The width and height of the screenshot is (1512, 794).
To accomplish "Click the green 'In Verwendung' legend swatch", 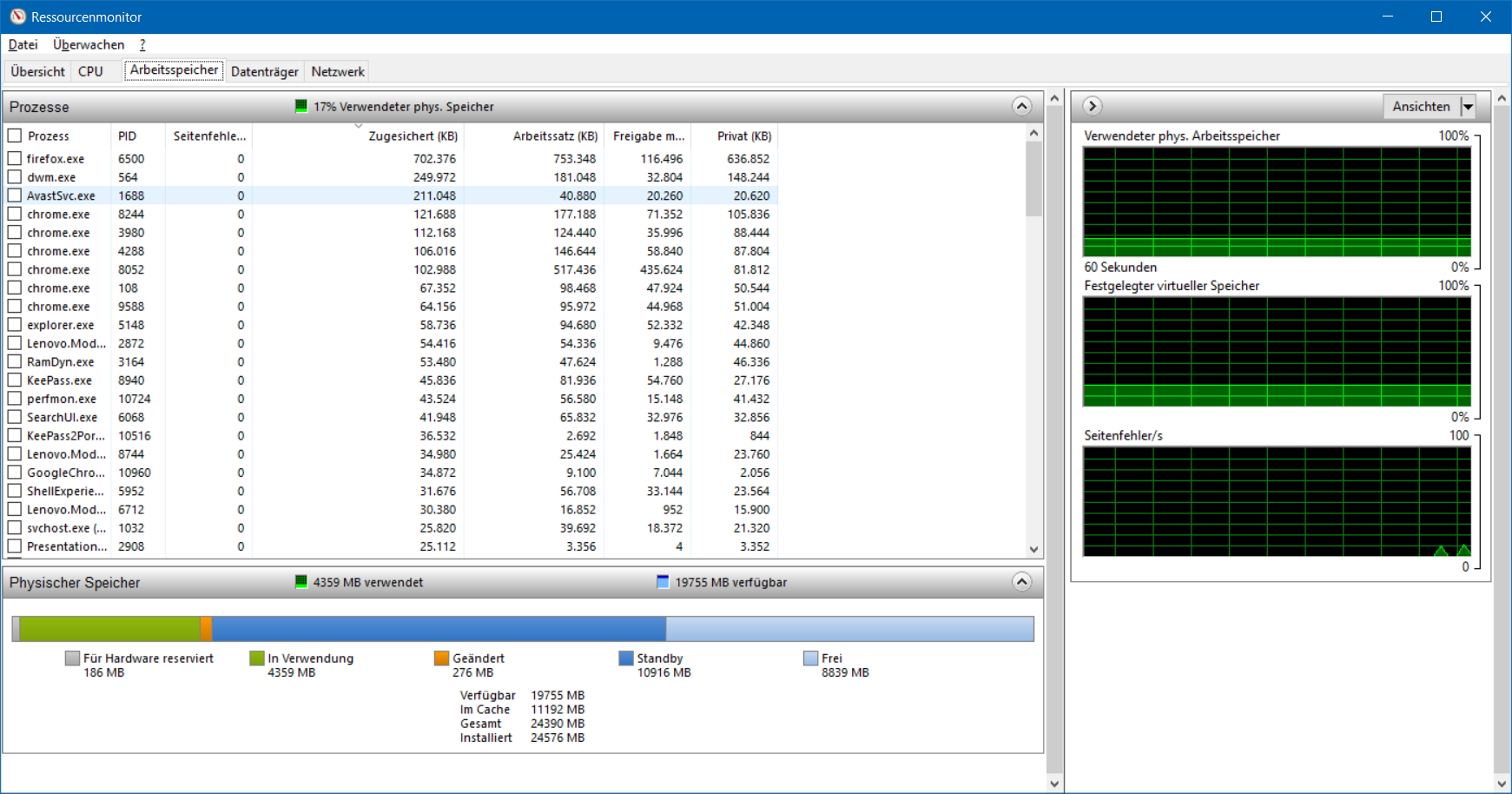I will click(x=256, y=658).
